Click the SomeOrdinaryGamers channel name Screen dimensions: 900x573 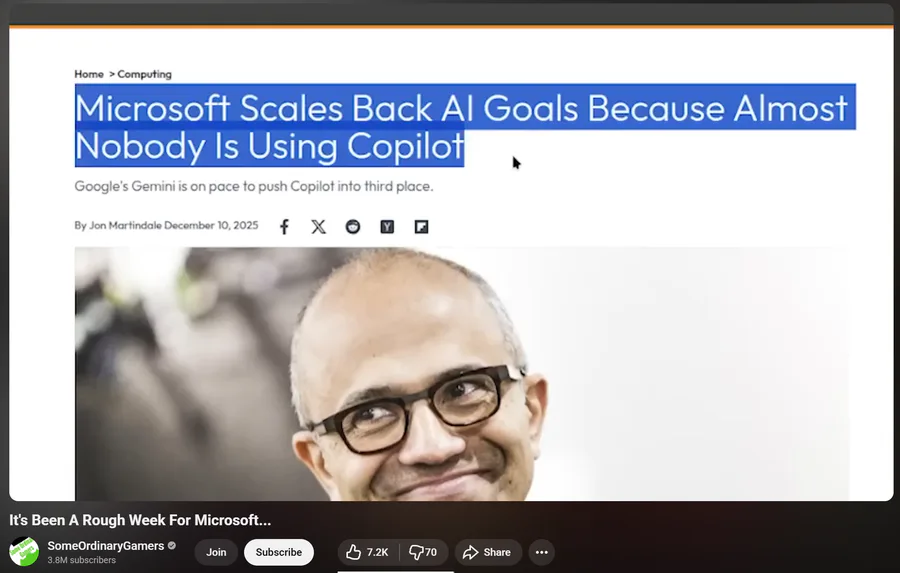coord(106,546)
